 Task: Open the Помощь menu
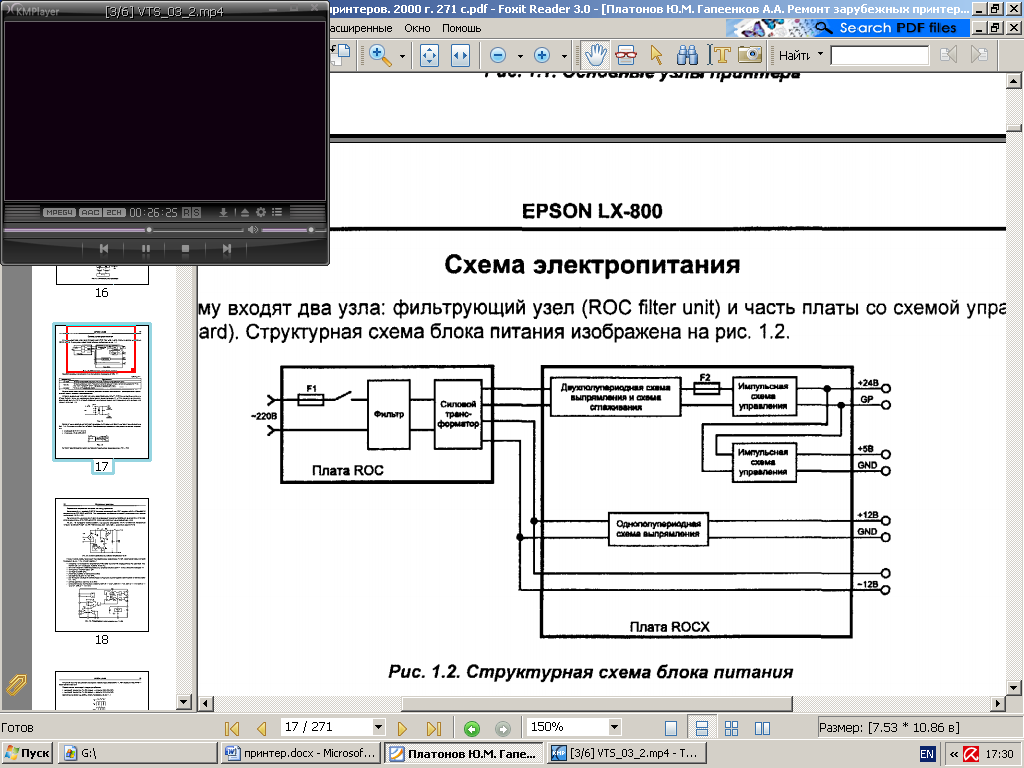point(461,28)
